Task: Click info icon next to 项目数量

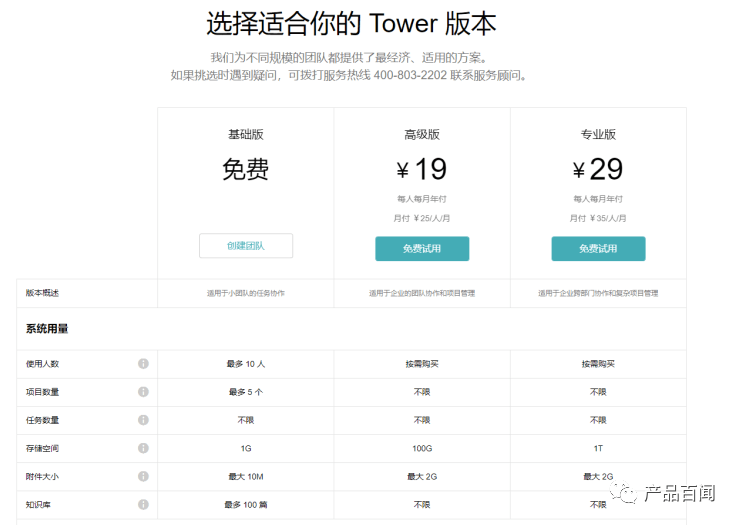Action: pos(143,392)
